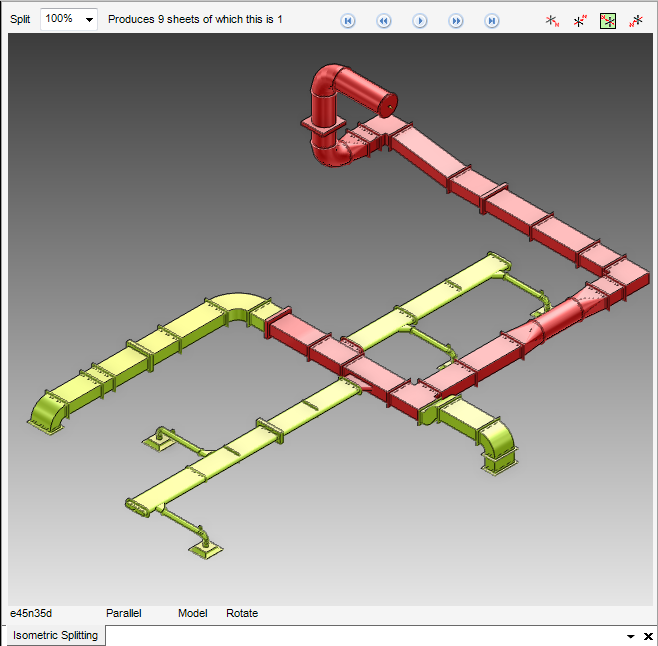Close the Isometric Splitting panel
This screenshot has height=646, width=658.
[x=648, y=636]
